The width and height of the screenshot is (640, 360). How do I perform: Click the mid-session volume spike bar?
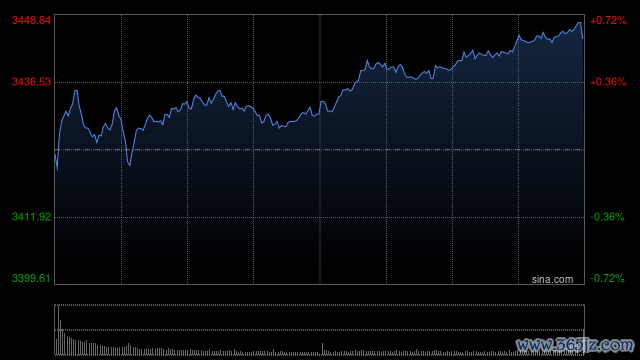pos(322,349)
